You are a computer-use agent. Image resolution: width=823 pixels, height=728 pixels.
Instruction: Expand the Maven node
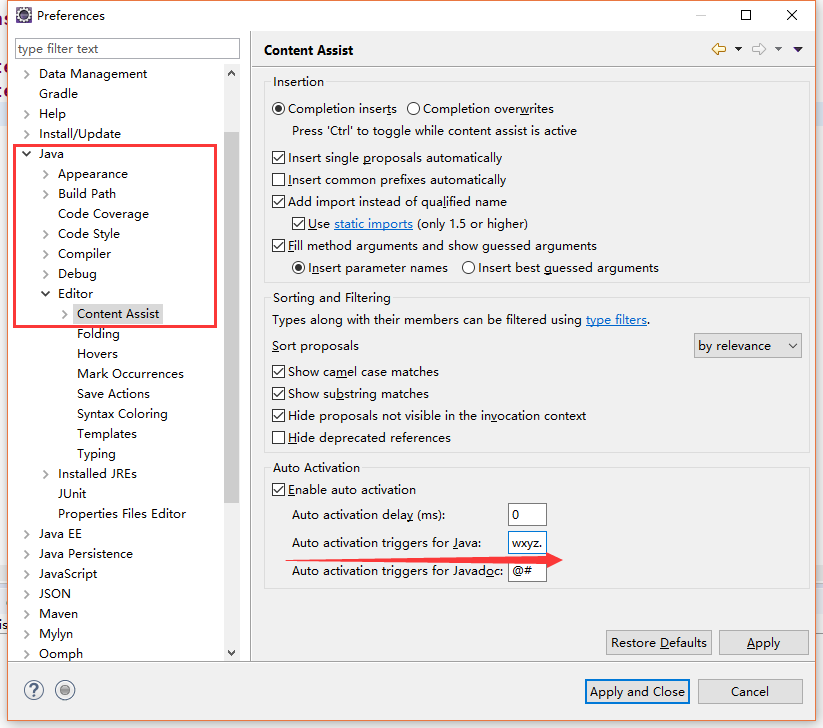[26, 614]
